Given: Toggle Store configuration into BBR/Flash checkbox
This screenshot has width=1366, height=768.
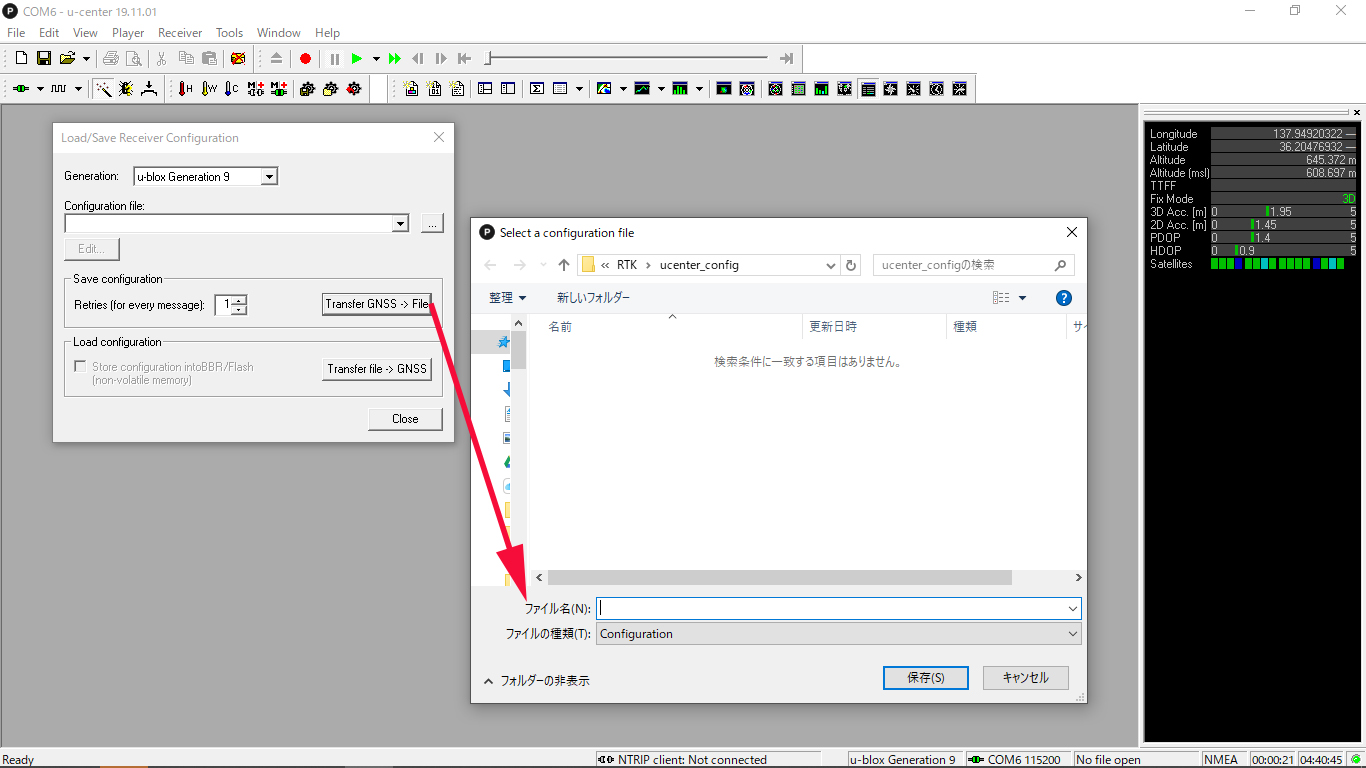Looking at the screenshot, I should [80, 367].
